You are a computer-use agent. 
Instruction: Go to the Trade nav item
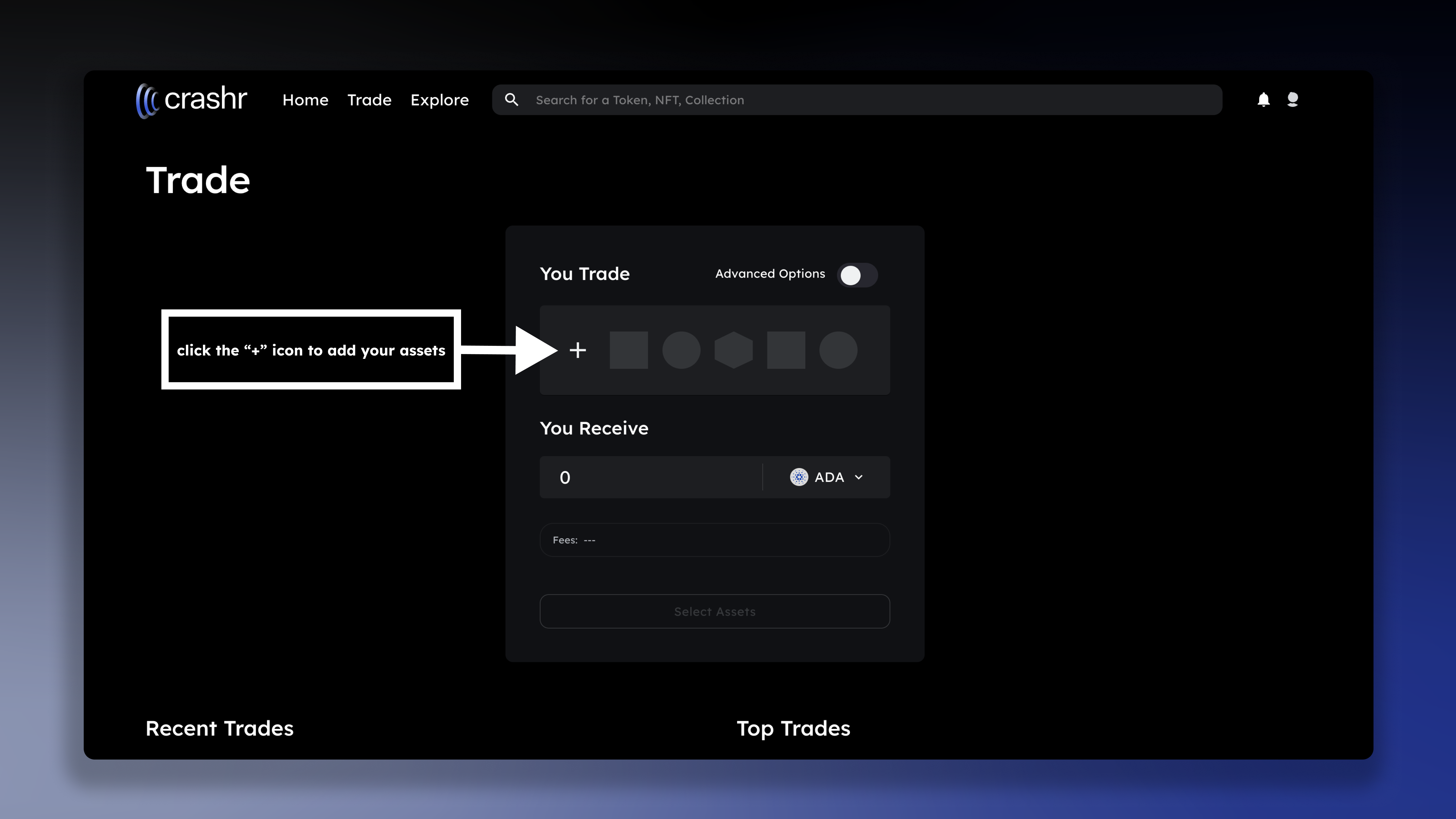click(369, 100)
